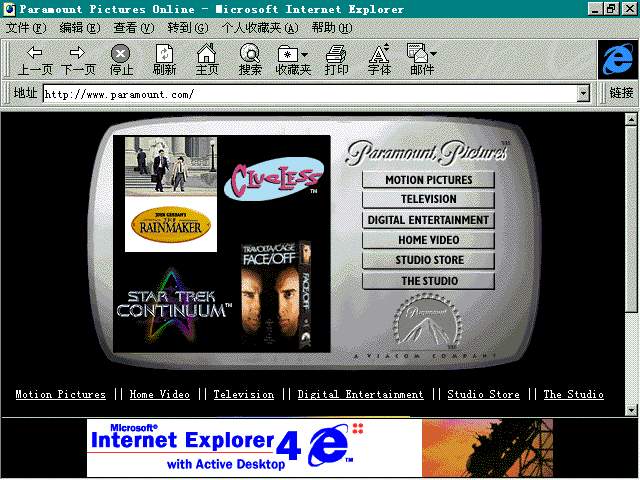Screen dimensions: 640x480
Task: Click the STUDIO STORE button
Action: coord(428,260)
